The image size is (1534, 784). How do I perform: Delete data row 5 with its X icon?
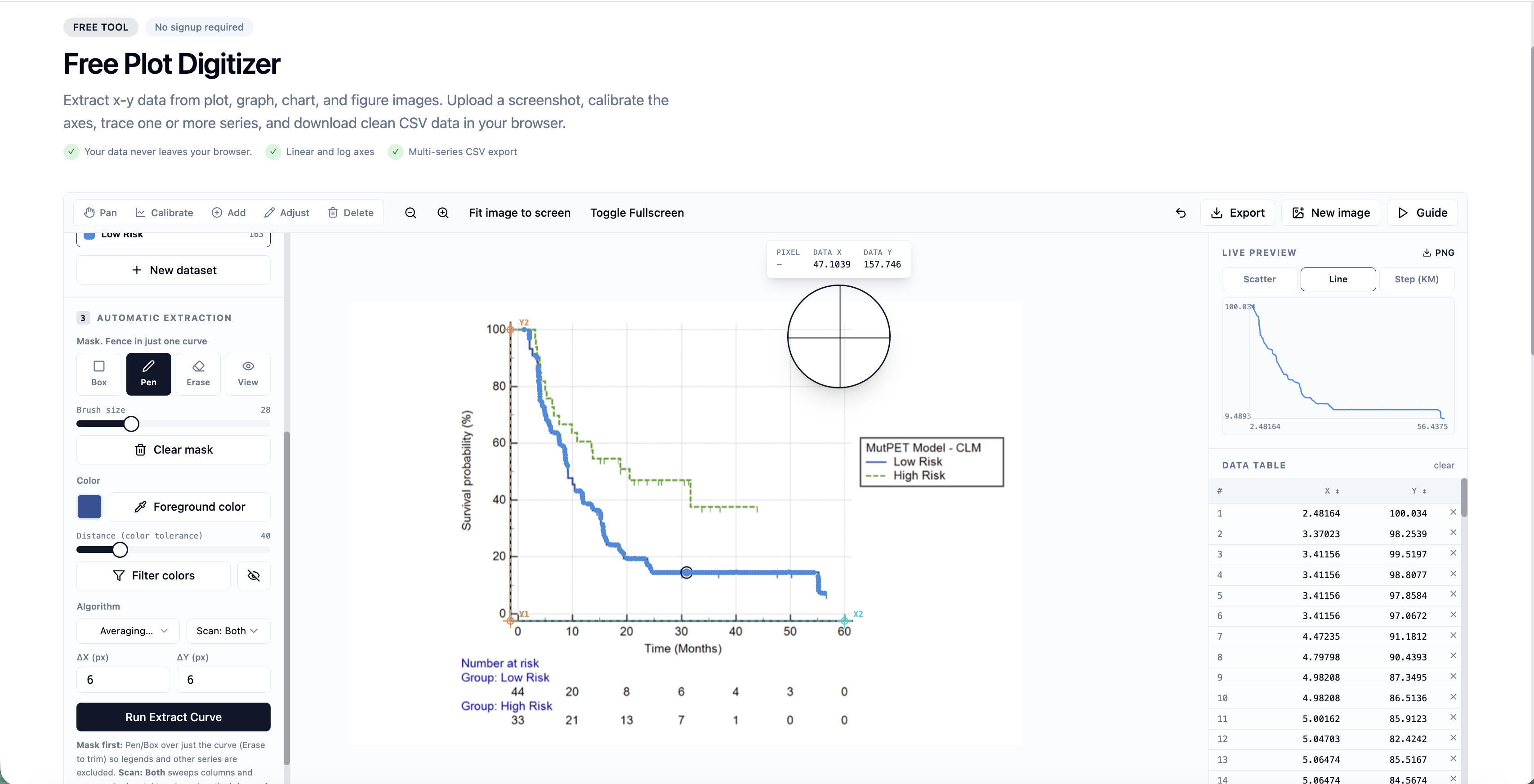click(x=1453, y=594)
